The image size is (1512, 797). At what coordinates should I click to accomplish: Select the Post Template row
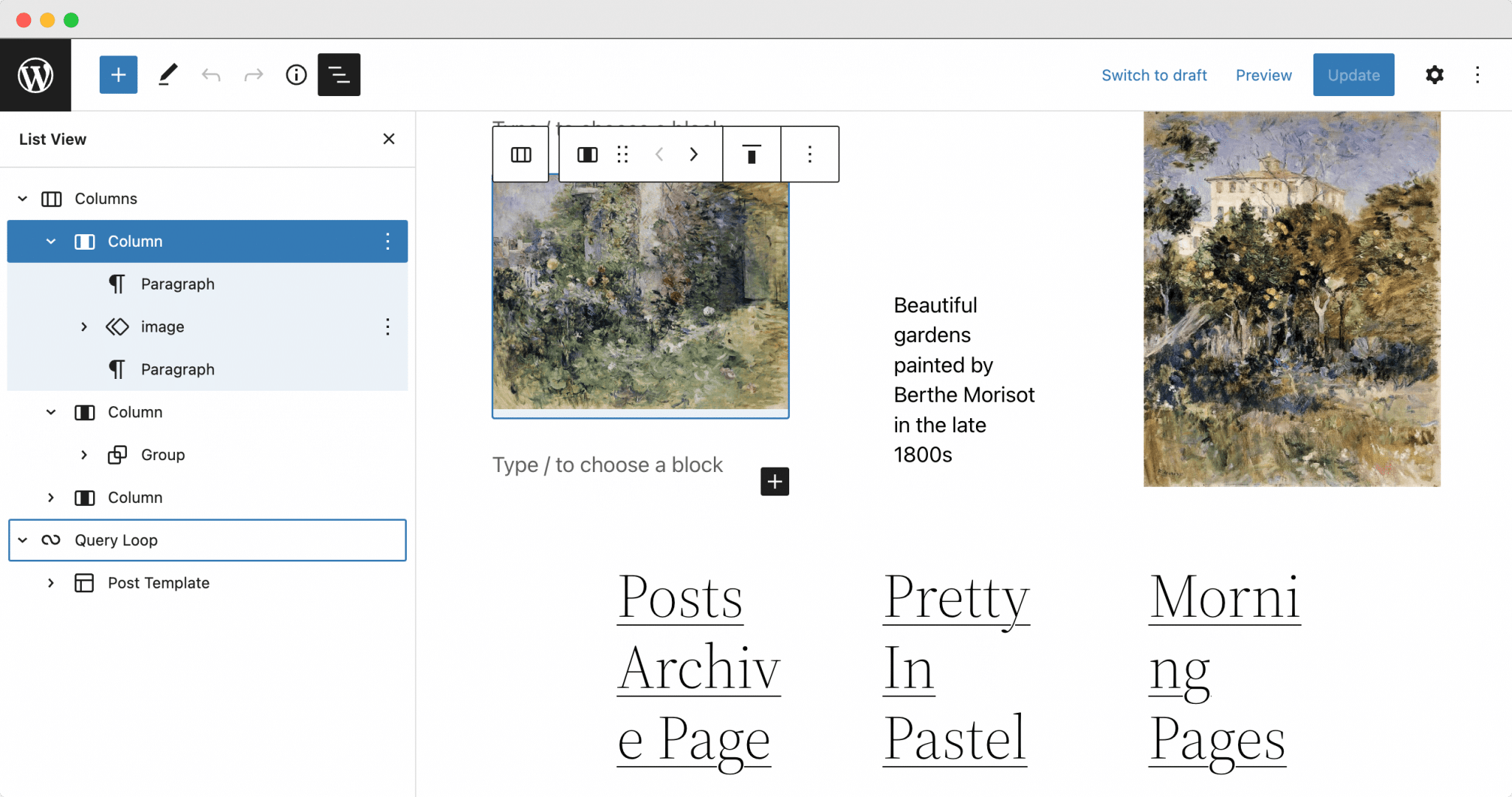click(x=207, y=583)
